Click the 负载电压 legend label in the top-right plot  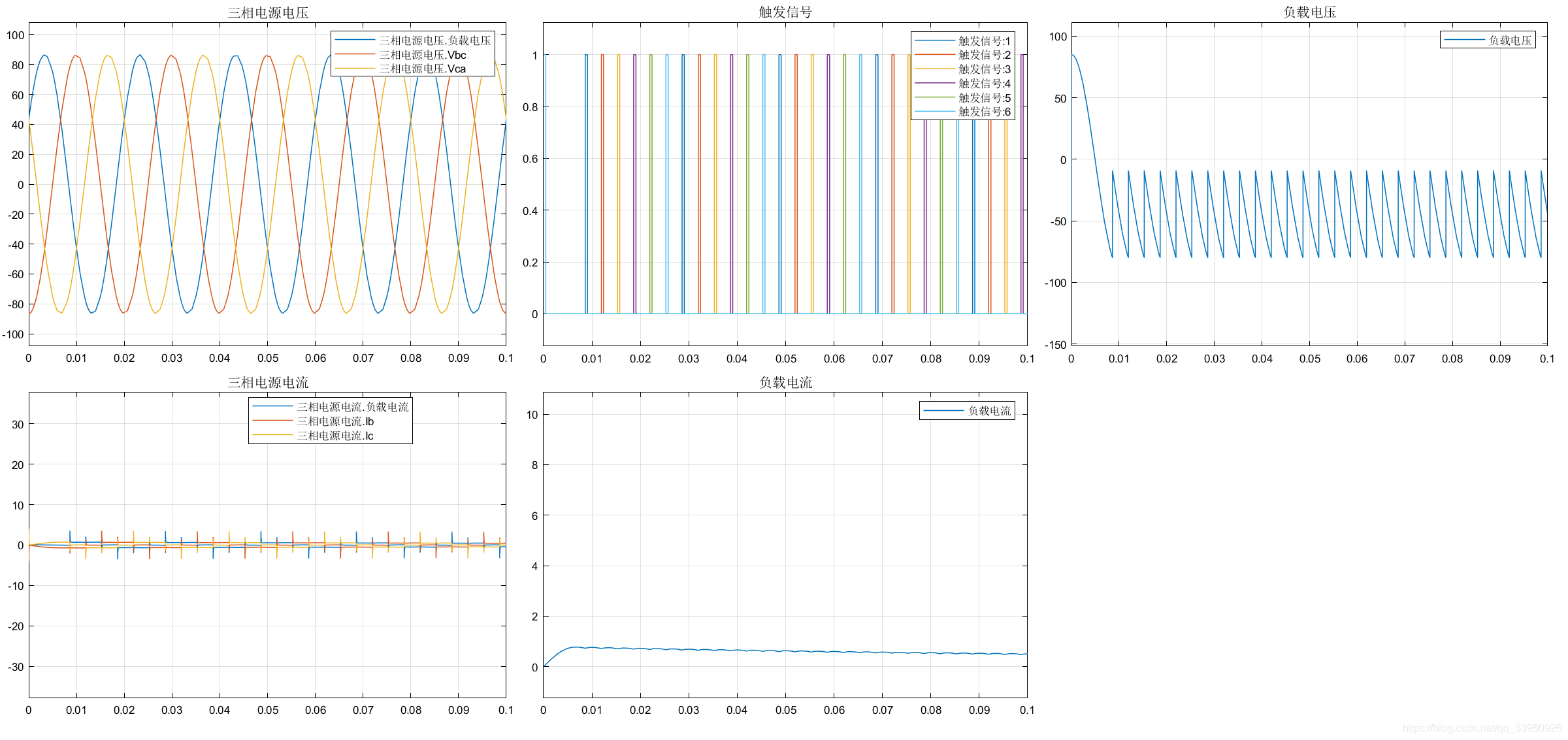click(x=1510, y=40)
